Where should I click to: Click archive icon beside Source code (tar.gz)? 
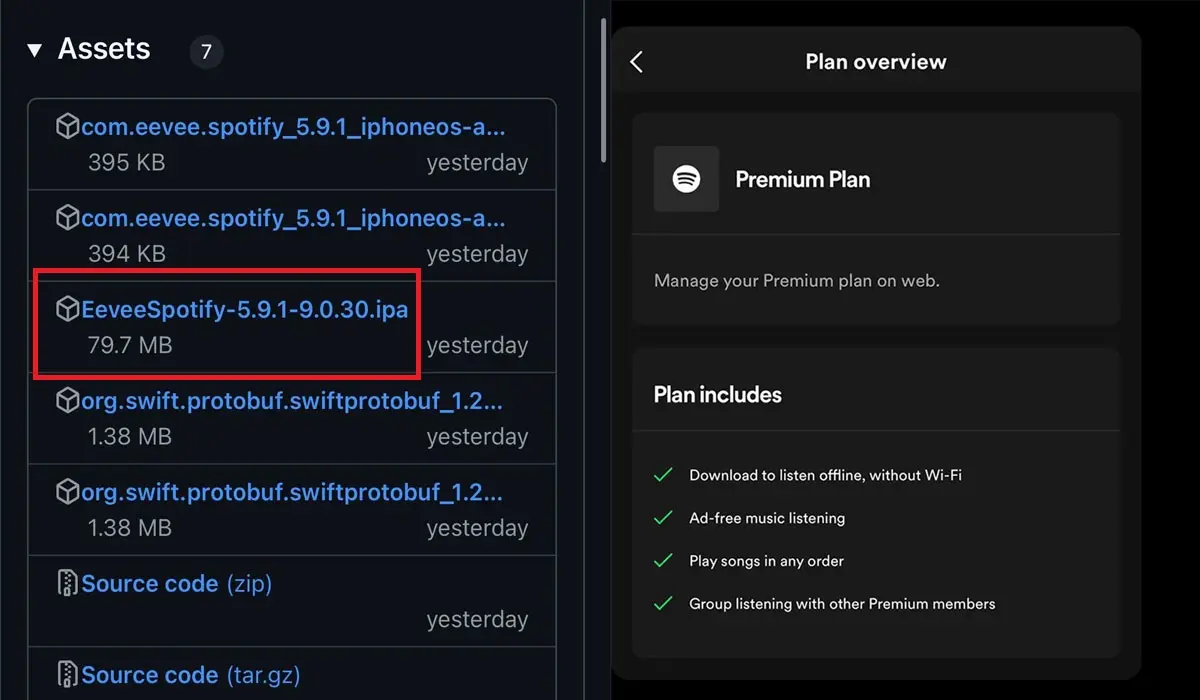point(67,674)
